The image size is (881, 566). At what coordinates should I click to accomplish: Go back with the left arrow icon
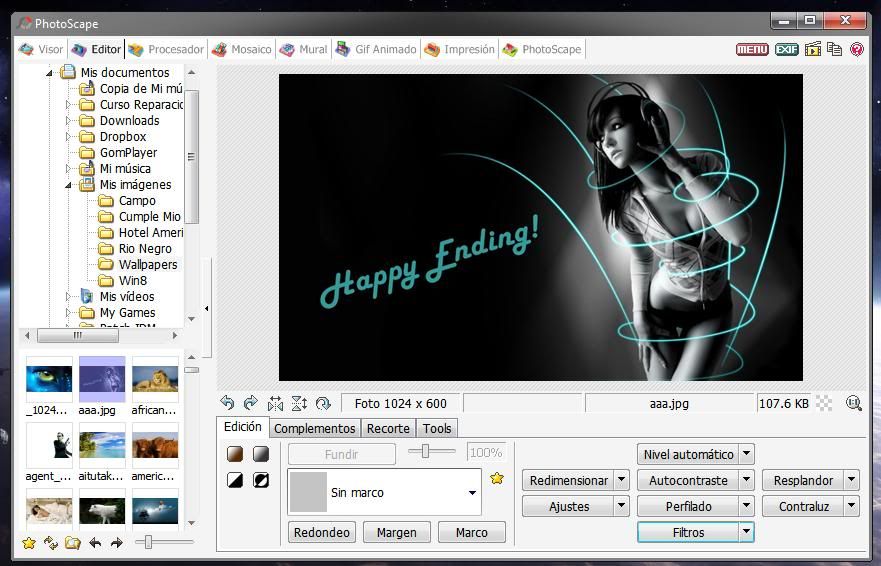[95, 543]
